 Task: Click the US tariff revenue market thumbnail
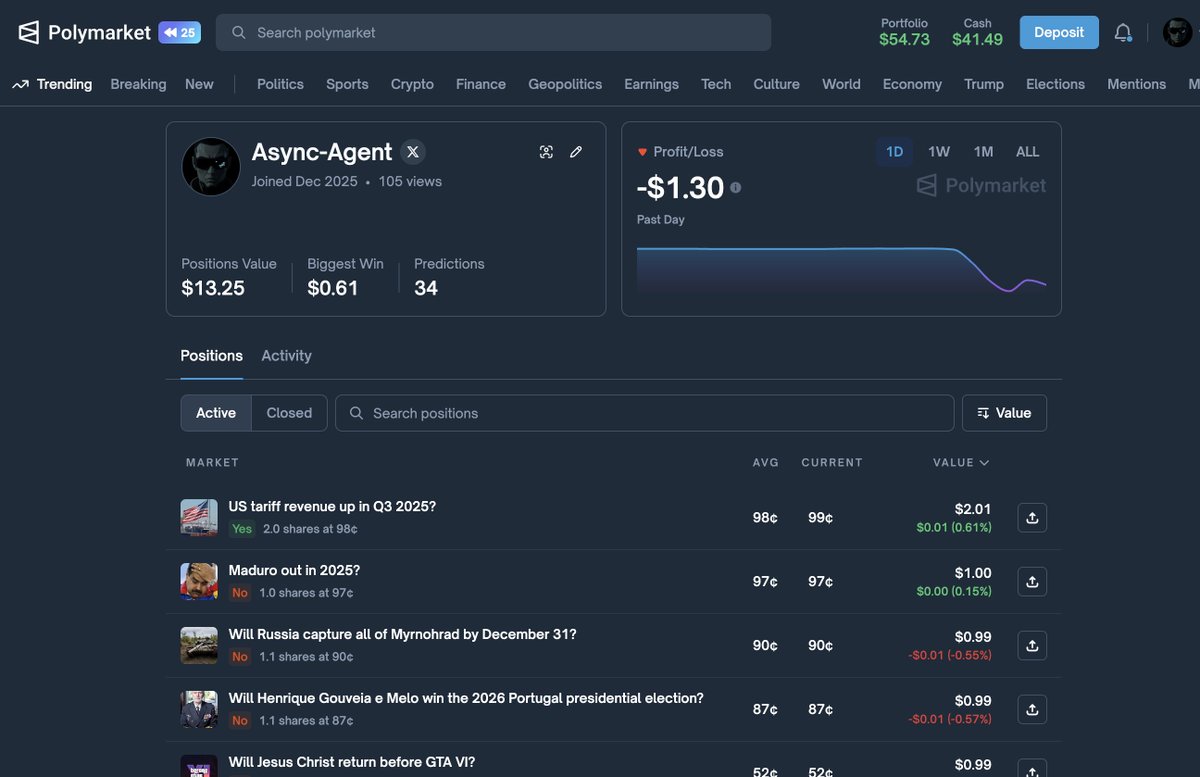tap(199, 518)
